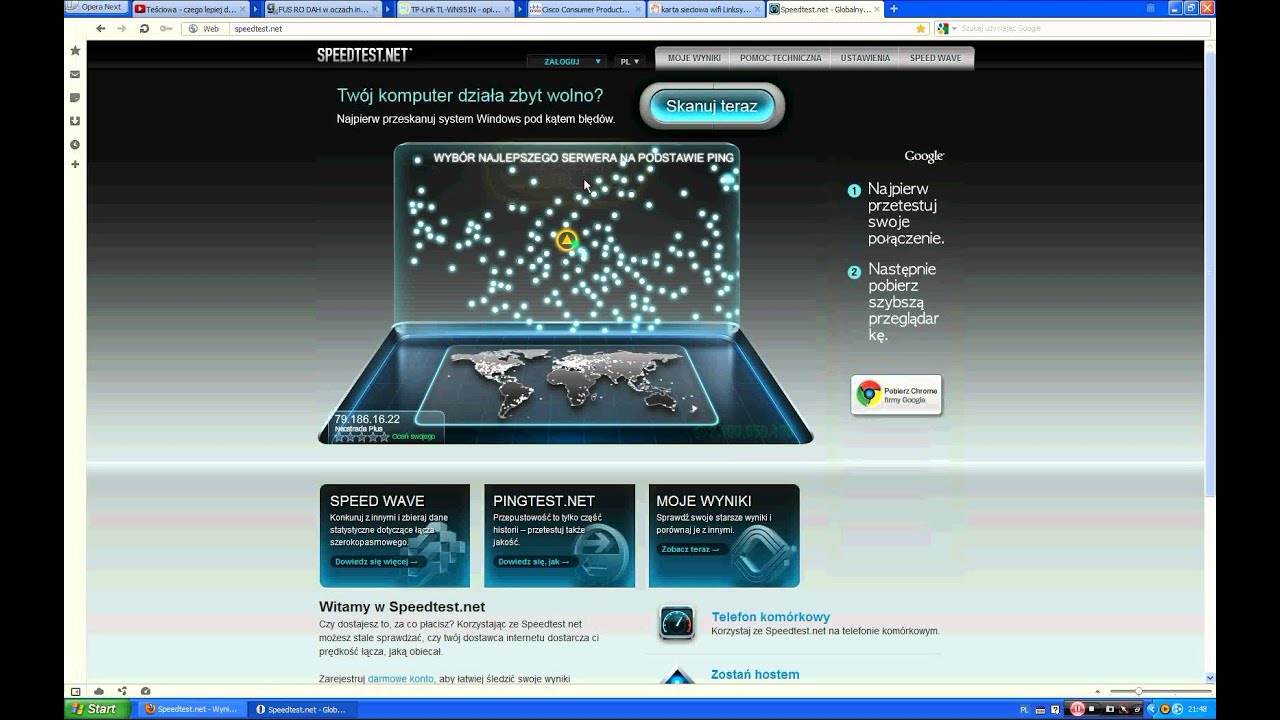The image size is (1280, 720).
Task: Go back with the browser back arrow
Action: [x=101, y=29]
